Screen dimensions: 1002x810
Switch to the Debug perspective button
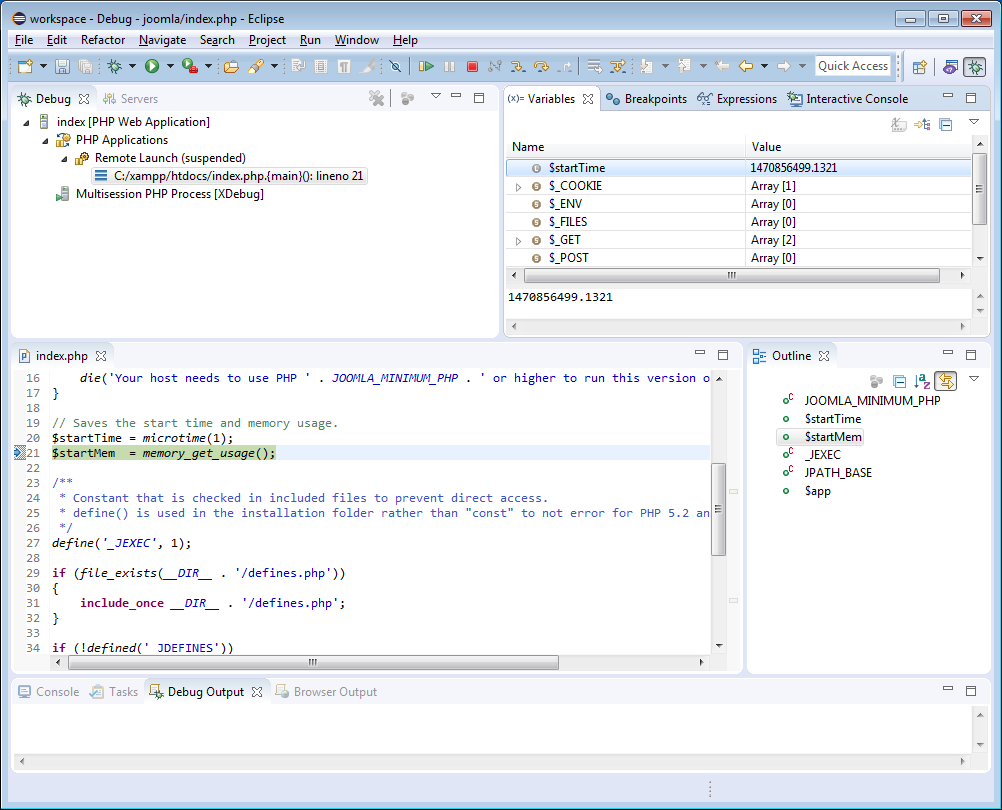pyautogui.click(x=974, y=66)
